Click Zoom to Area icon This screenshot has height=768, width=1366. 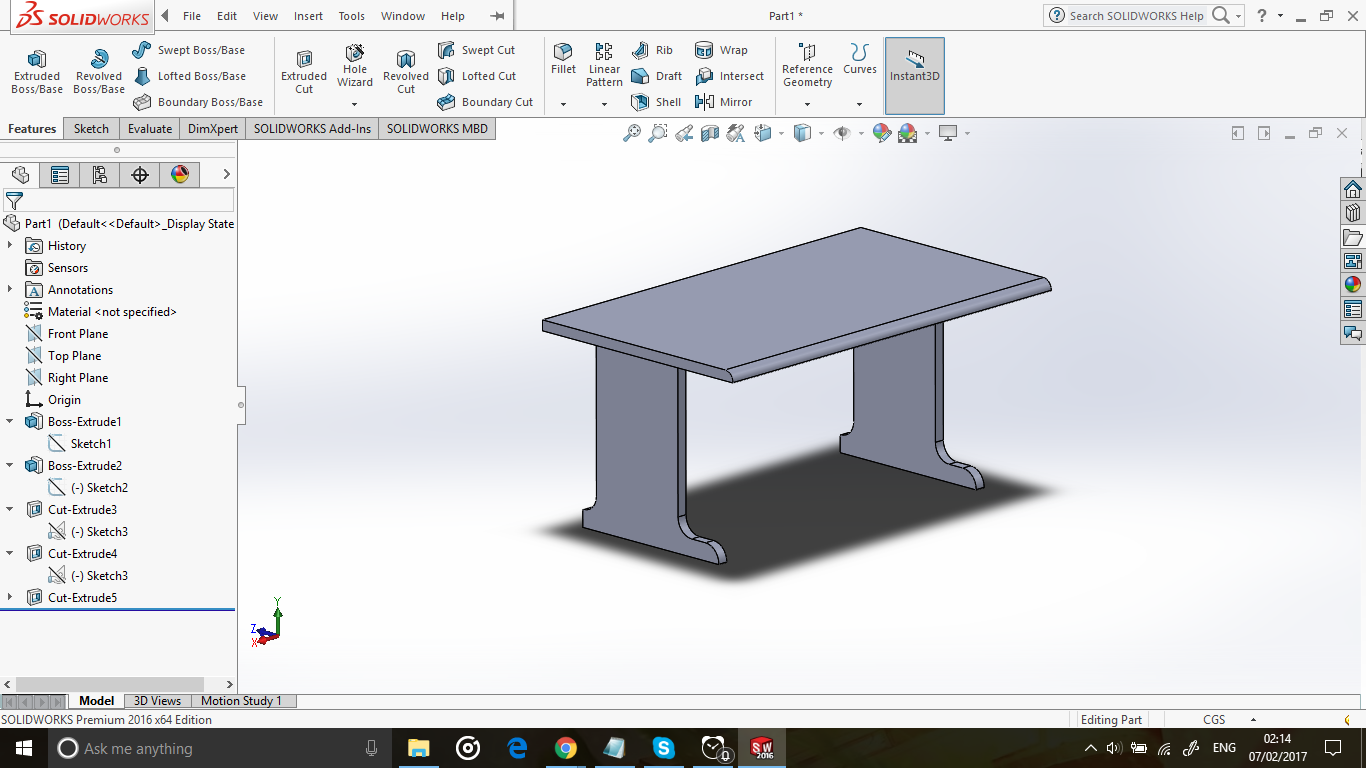(x=658, y=133)
